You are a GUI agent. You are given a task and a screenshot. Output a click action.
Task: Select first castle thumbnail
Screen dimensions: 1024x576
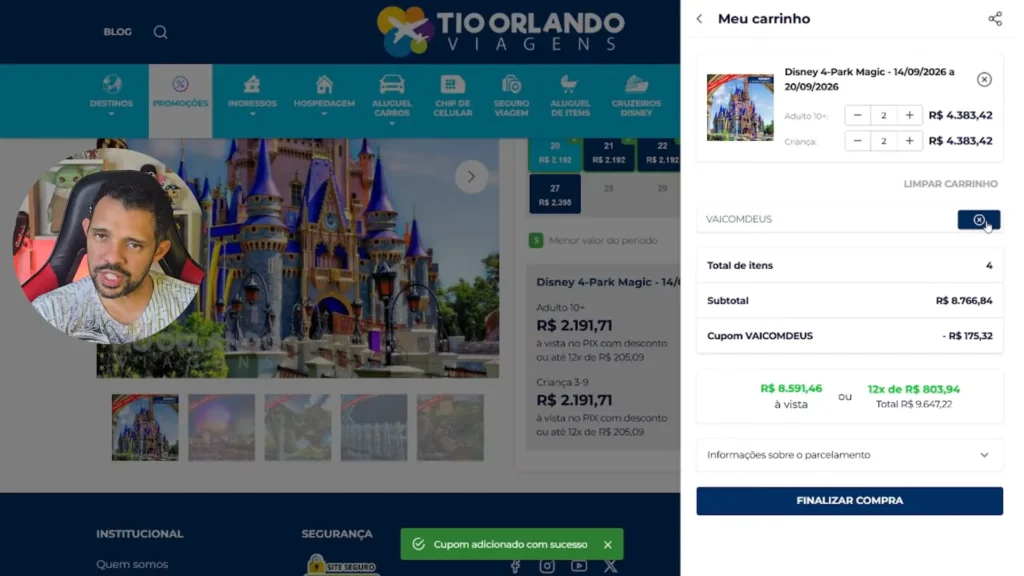(145, 428)
